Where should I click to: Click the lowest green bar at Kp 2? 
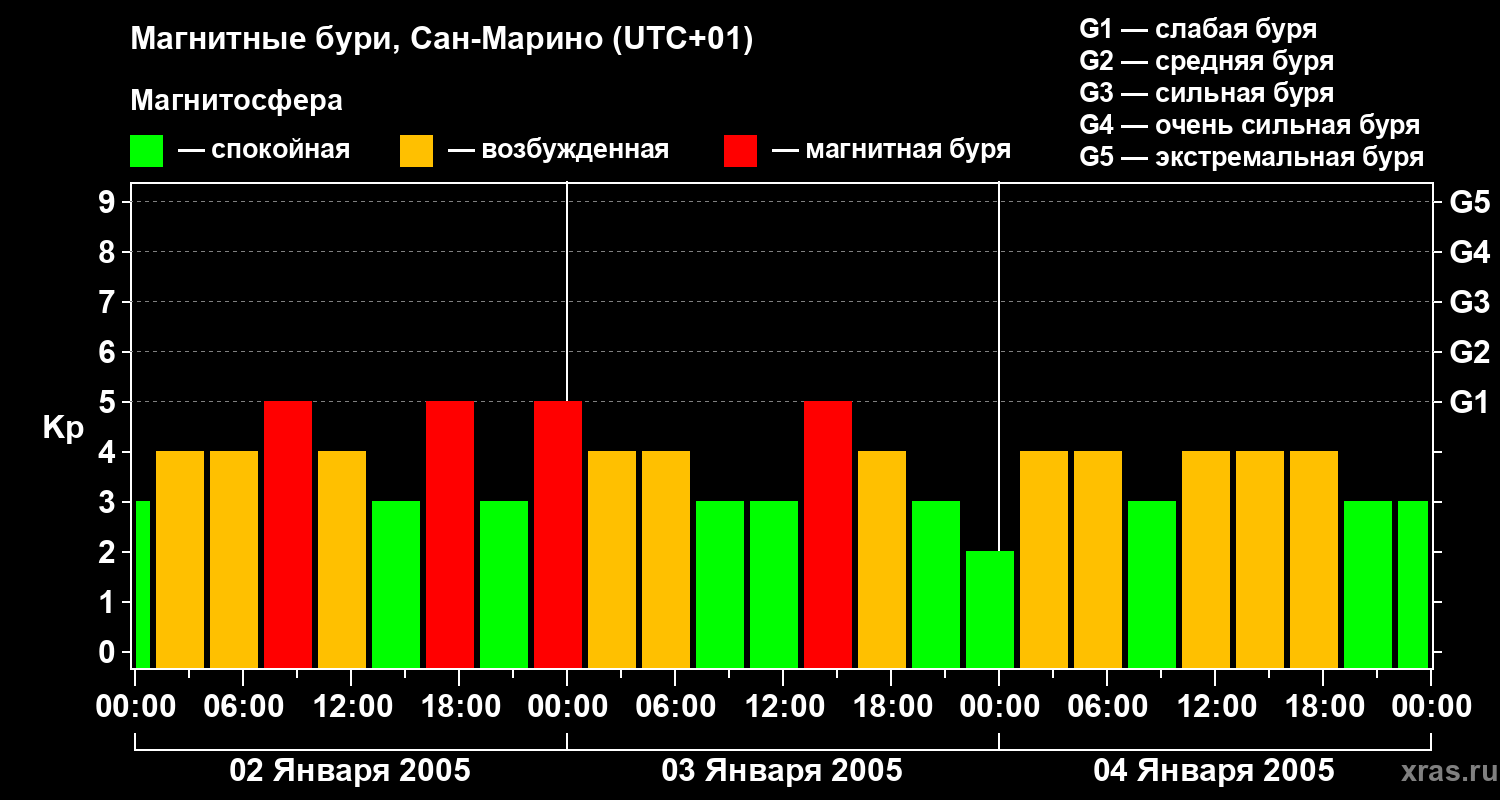coord(990,609)
